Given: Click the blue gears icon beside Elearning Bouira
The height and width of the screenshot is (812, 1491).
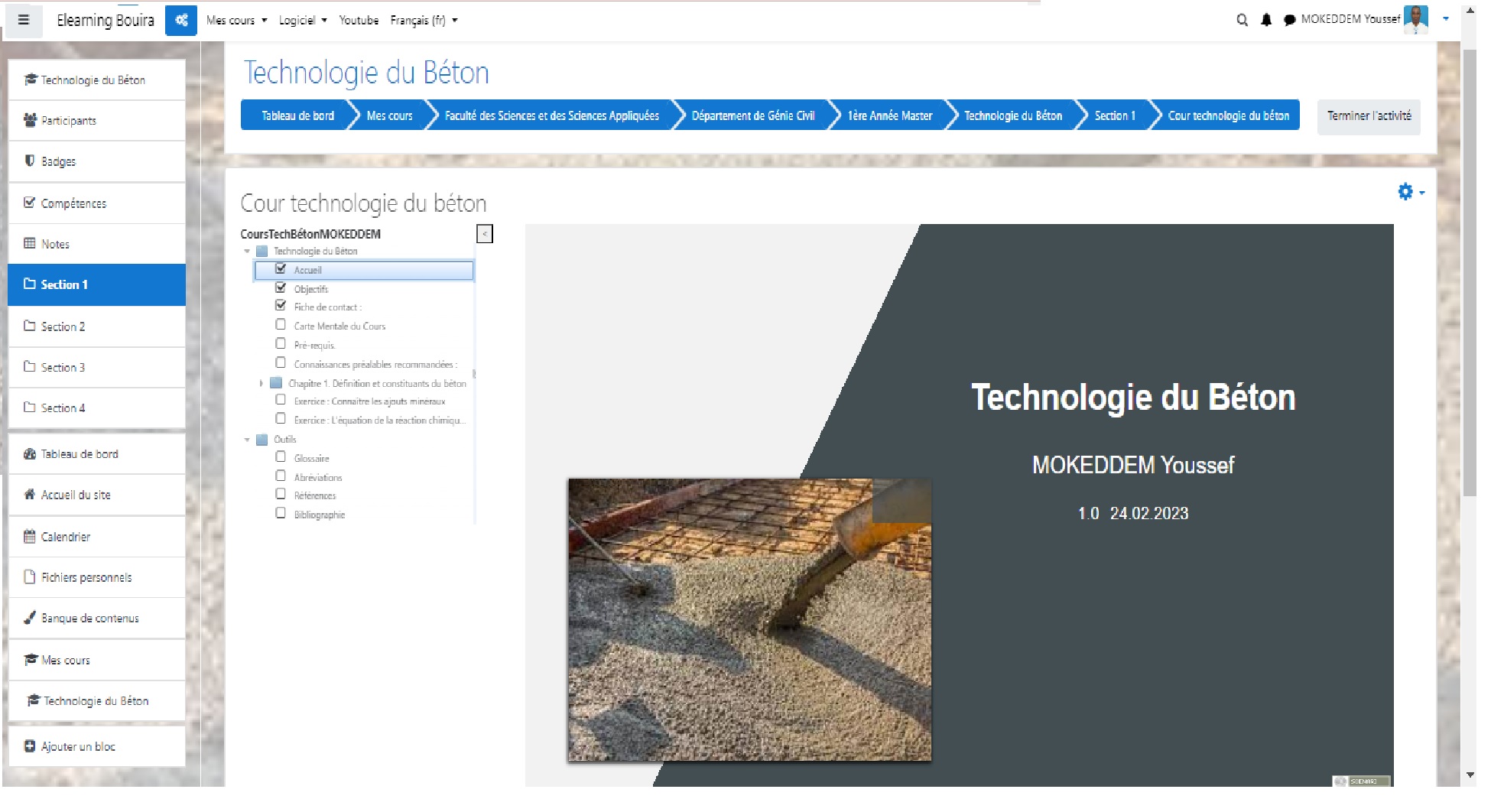Looking at the screenshot, I should (181, 21).
